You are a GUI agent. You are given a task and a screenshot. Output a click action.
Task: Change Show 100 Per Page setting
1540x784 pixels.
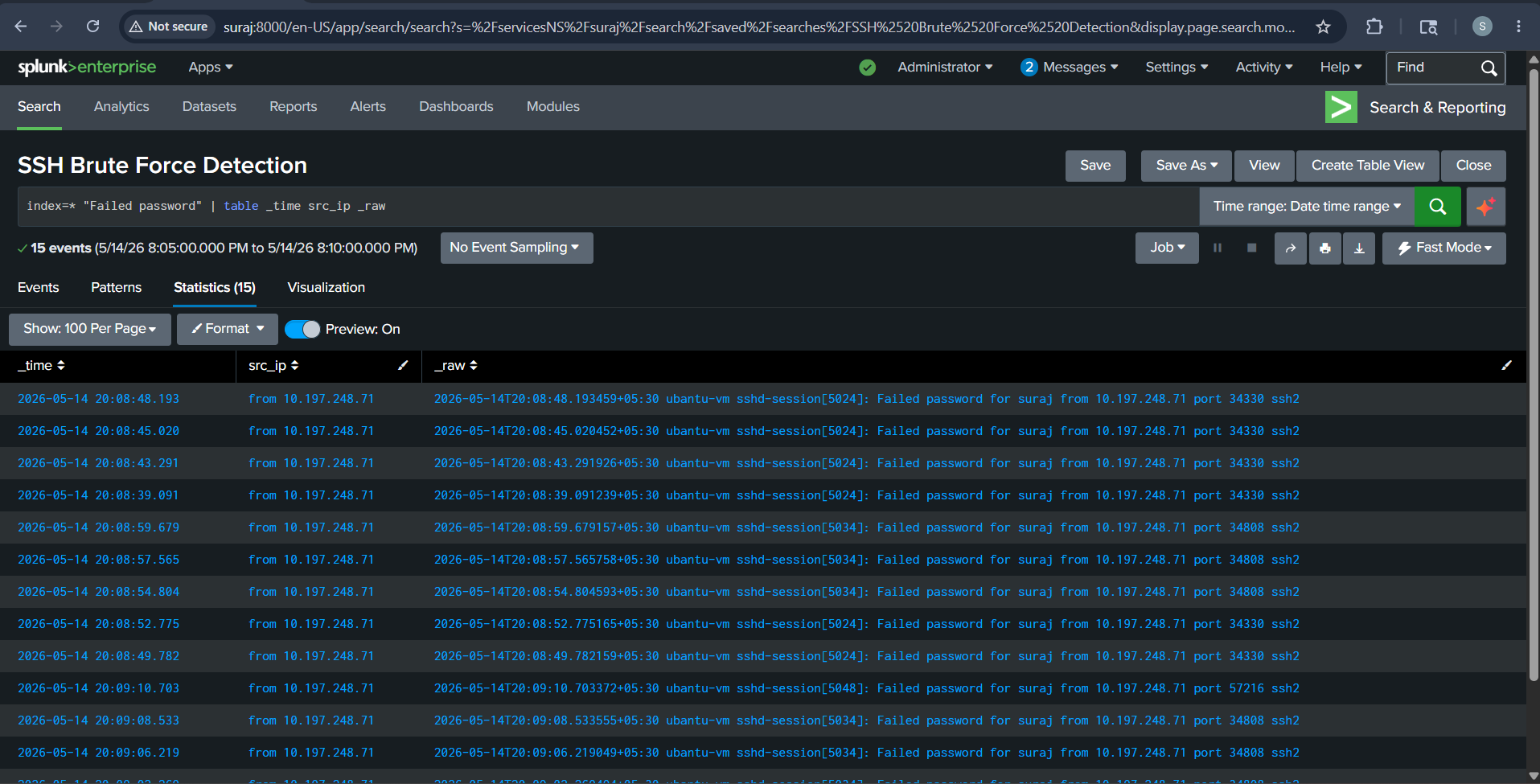click(x=89, y=329)
